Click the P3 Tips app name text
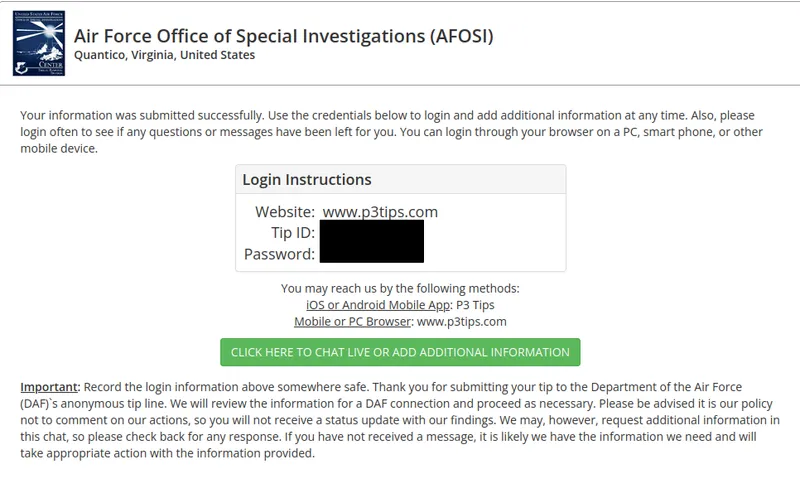 [x=475, y=305]
